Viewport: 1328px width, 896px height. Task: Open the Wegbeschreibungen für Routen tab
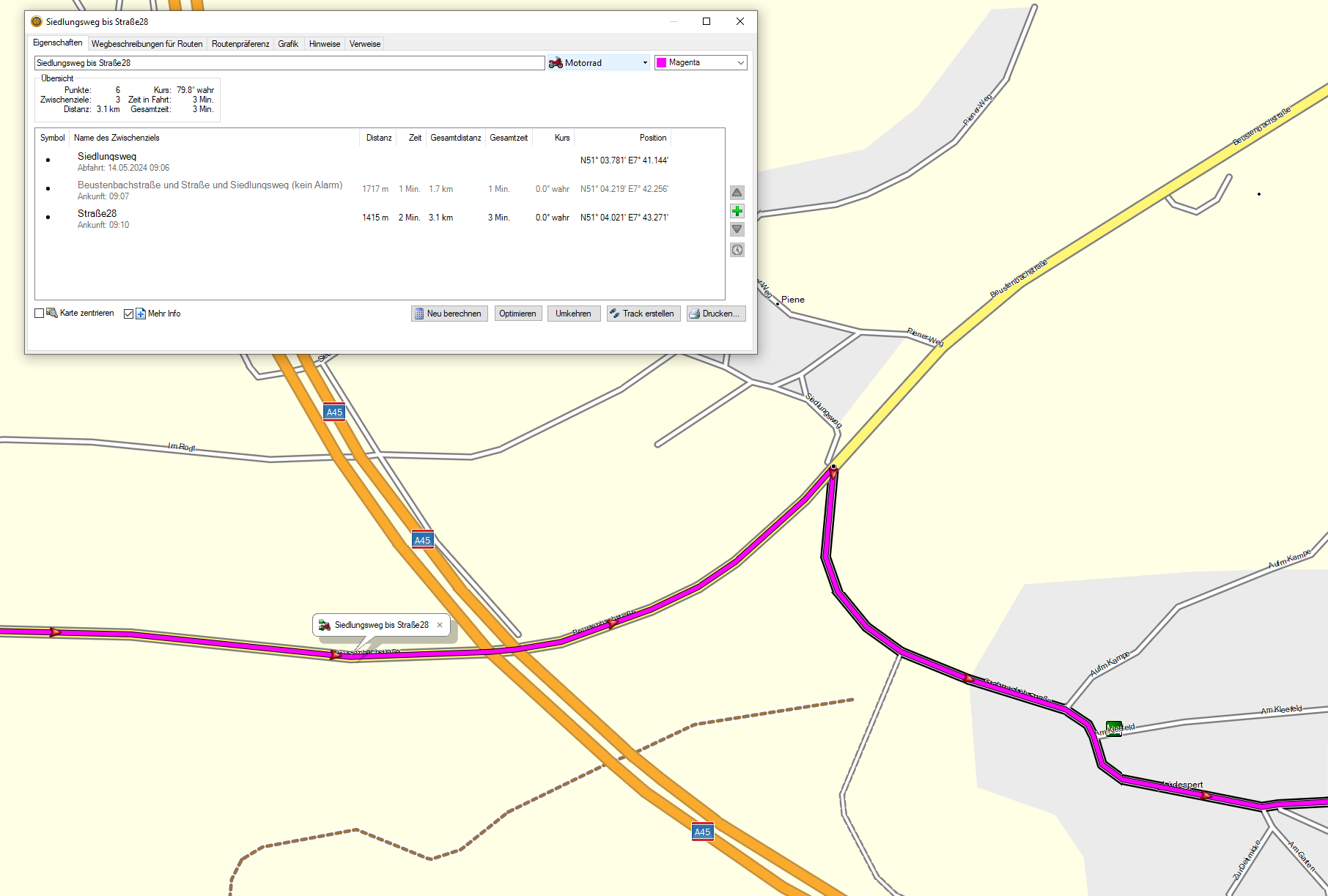147,44
